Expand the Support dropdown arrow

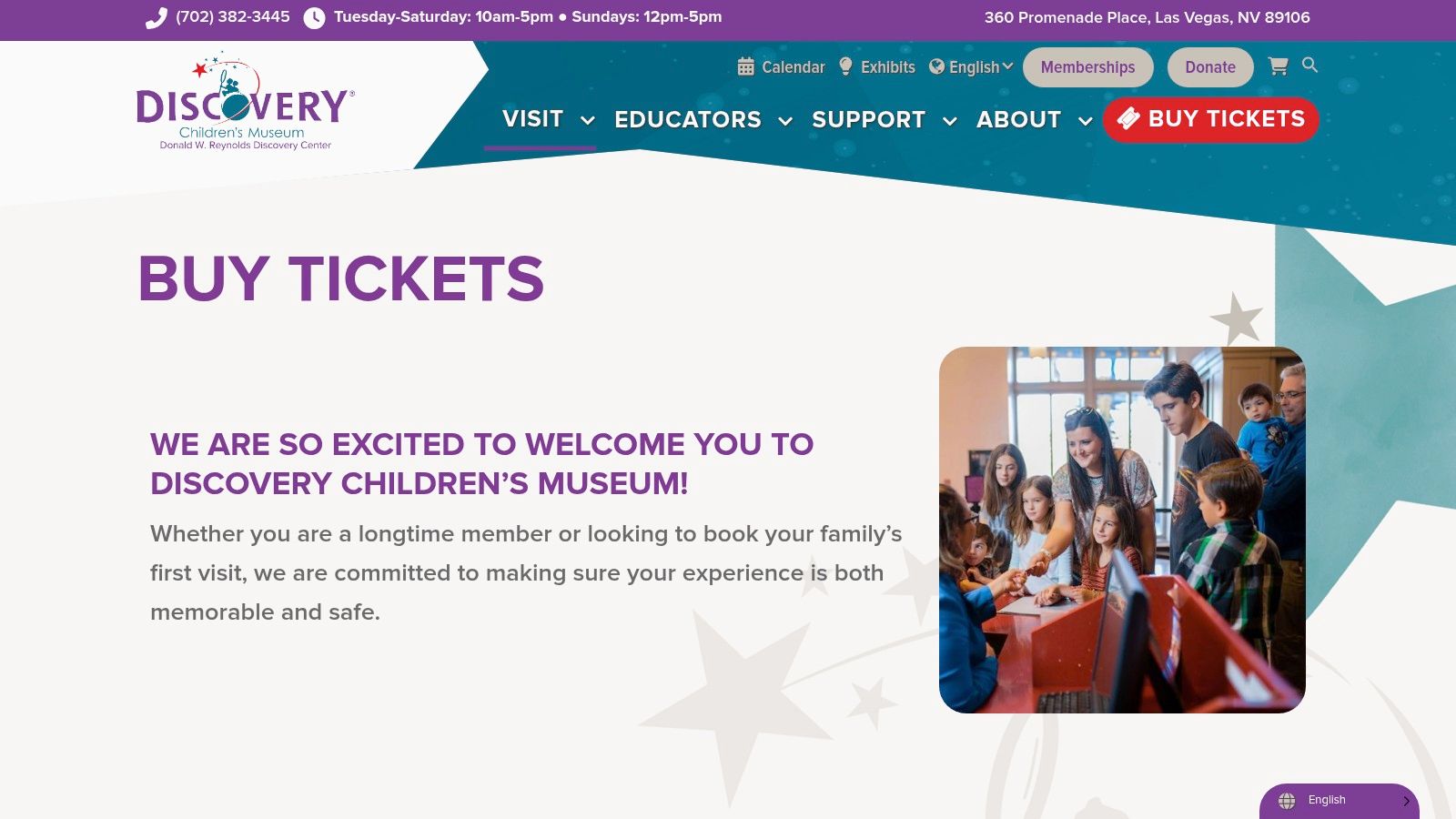tap(950, 120)
